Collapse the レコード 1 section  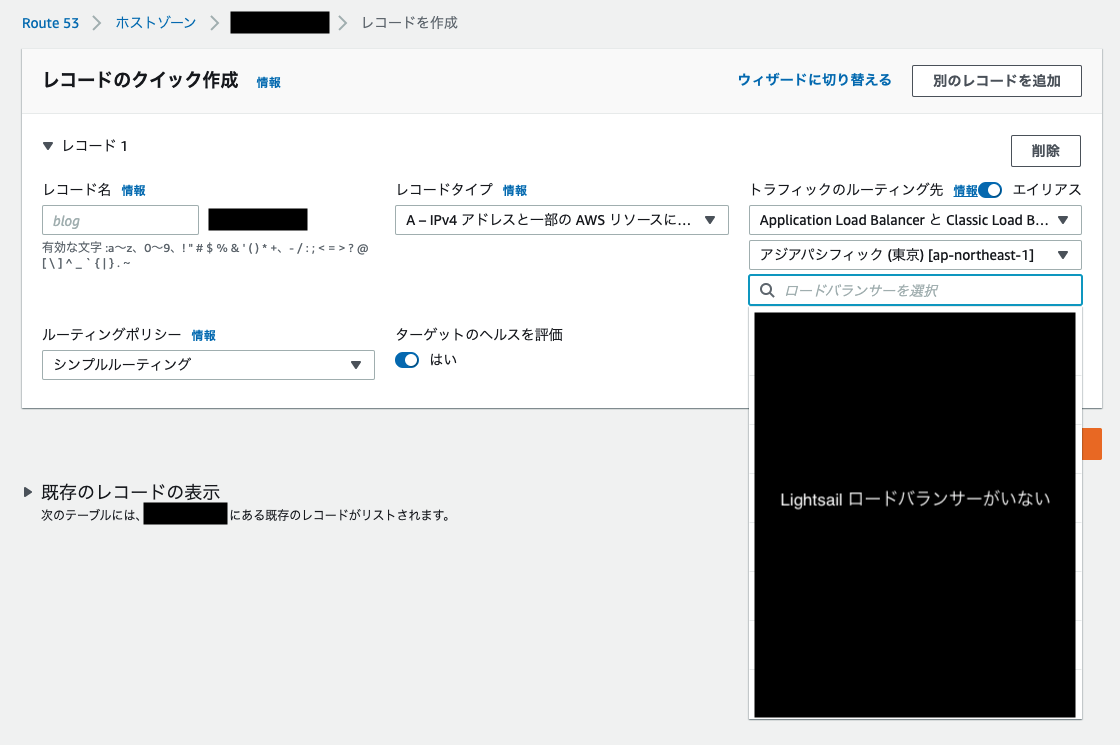48,146
